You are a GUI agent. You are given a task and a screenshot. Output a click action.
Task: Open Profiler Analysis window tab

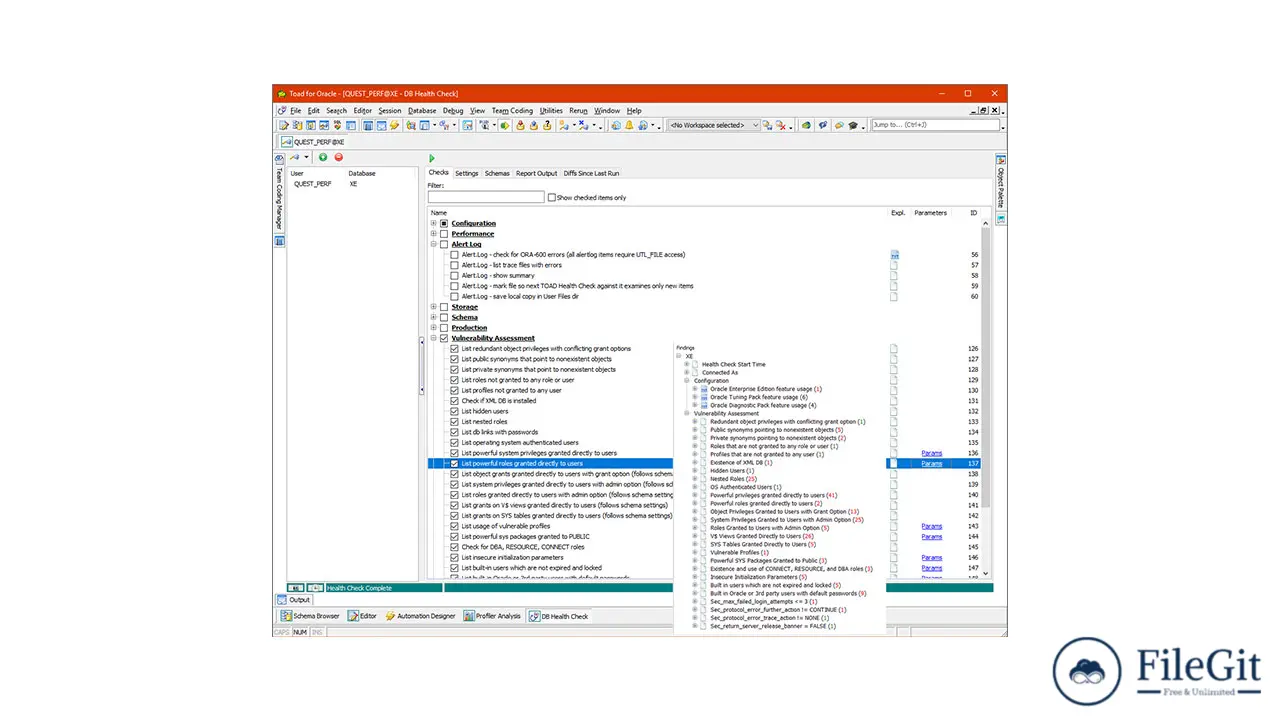click(x=493, y=616)
